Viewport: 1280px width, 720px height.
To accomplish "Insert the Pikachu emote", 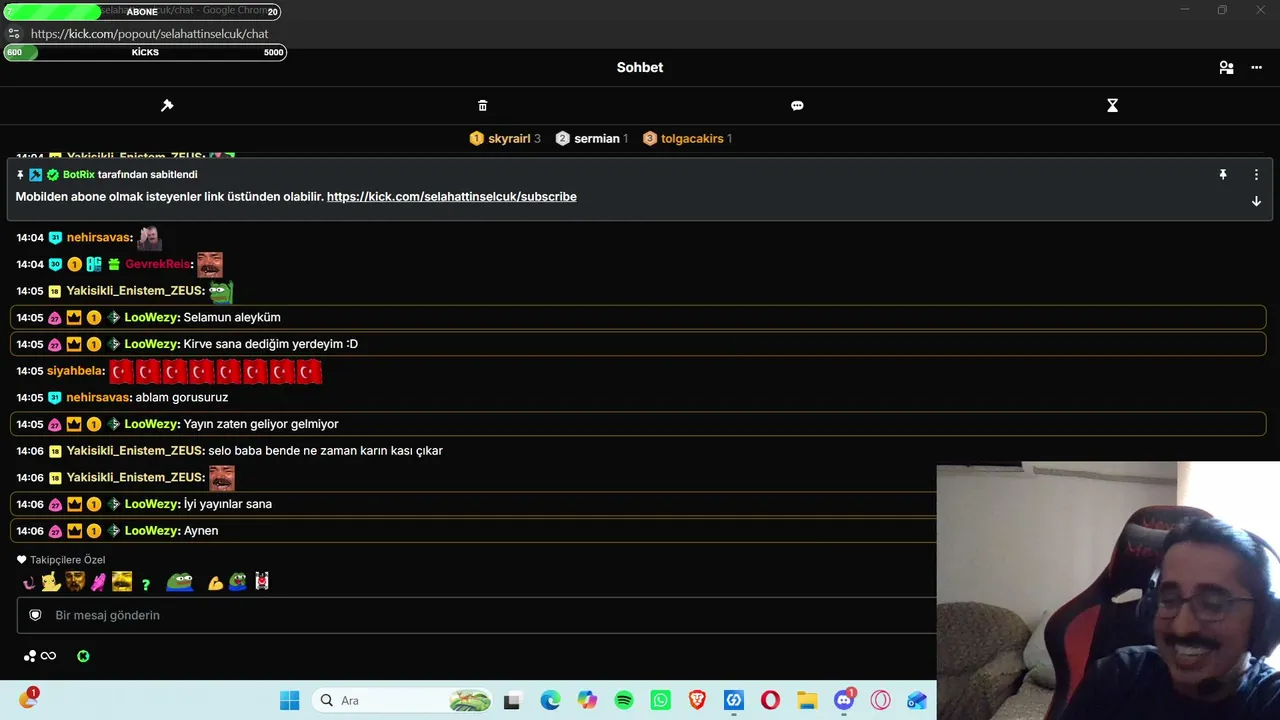I will (x=51, y=581).
